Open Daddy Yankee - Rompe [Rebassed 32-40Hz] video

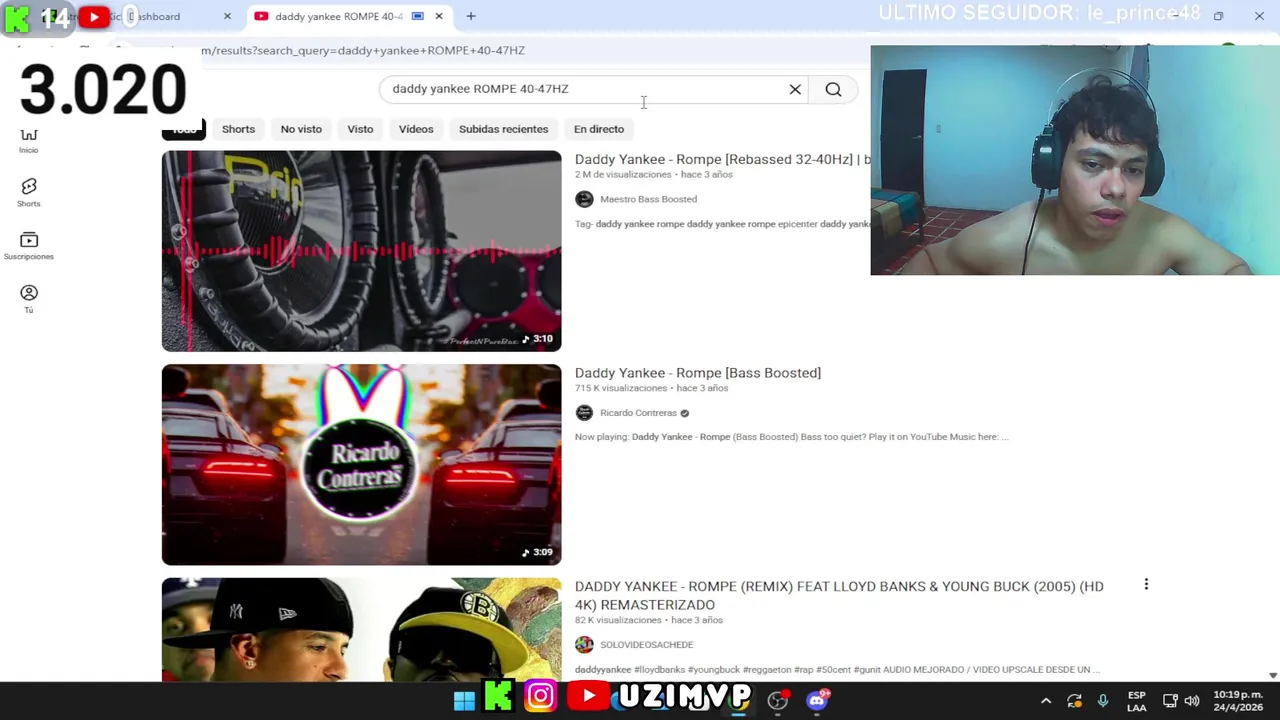722,159
